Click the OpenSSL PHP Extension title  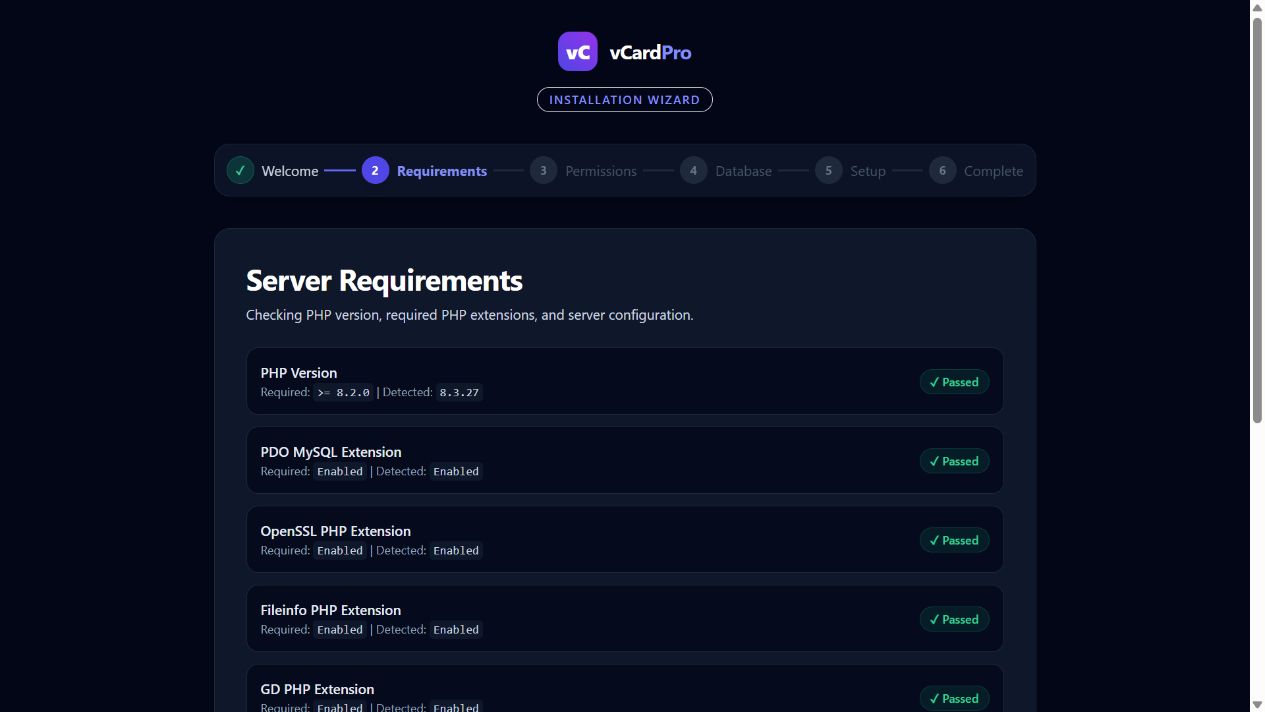point(336,531)
